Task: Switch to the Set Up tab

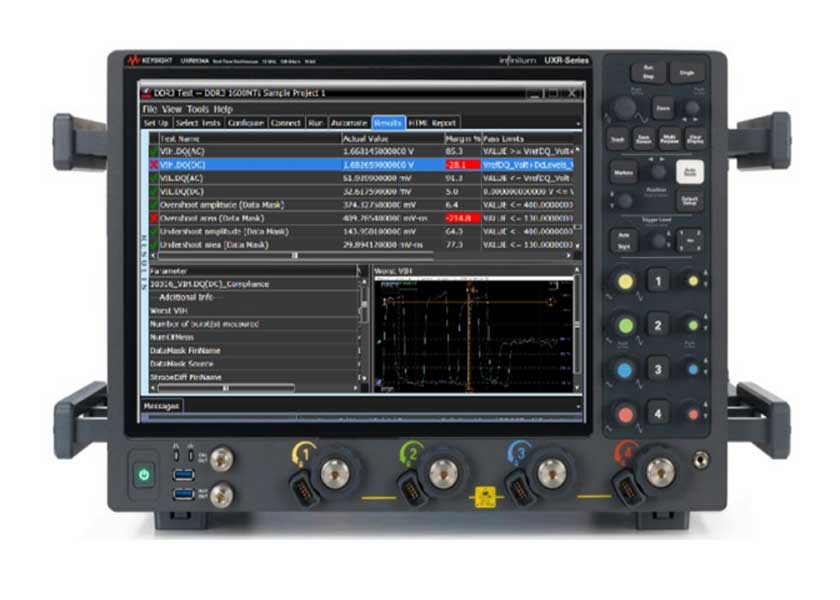Action: point(156,123)
